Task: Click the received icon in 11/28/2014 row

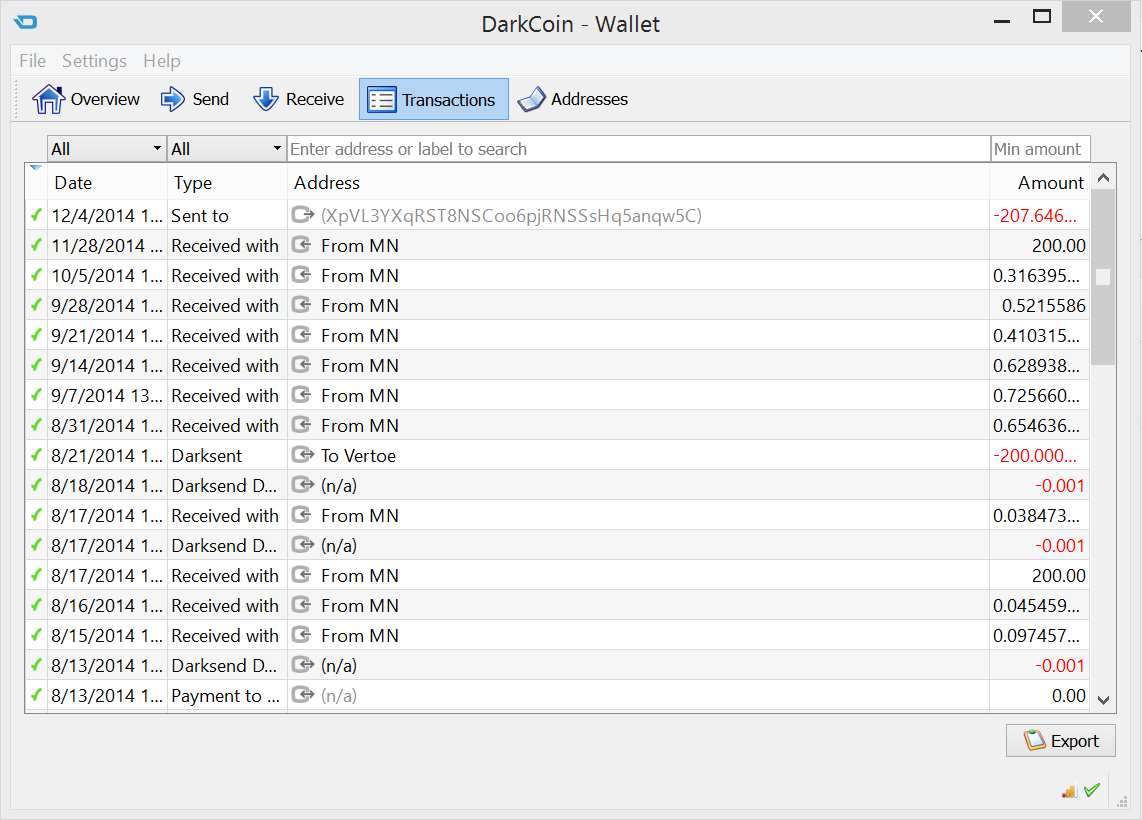Action: point(302,245)
